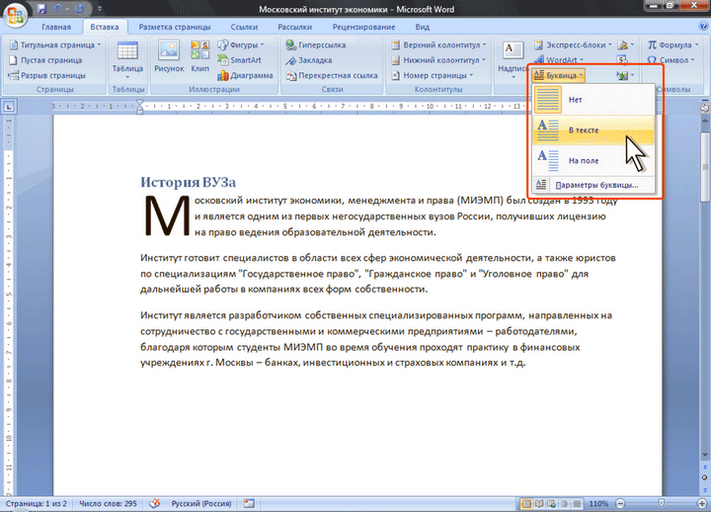The height and width of the screenshot is (512, 711).
Task: Switch to the Вид tab
Action: coord(422,27)
